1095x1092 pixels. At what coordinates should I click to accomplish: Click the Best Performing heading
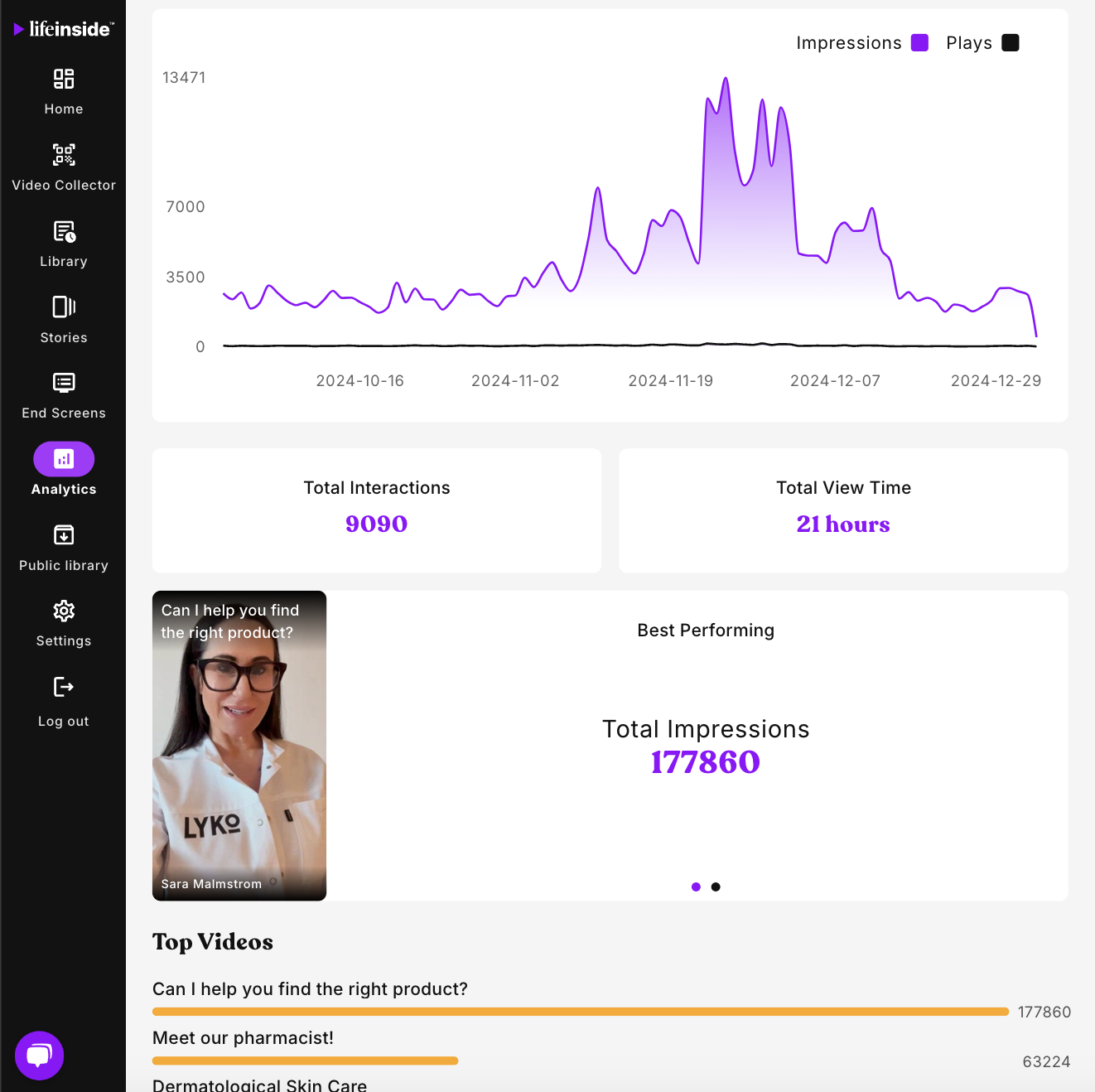(x=706, y=631)
